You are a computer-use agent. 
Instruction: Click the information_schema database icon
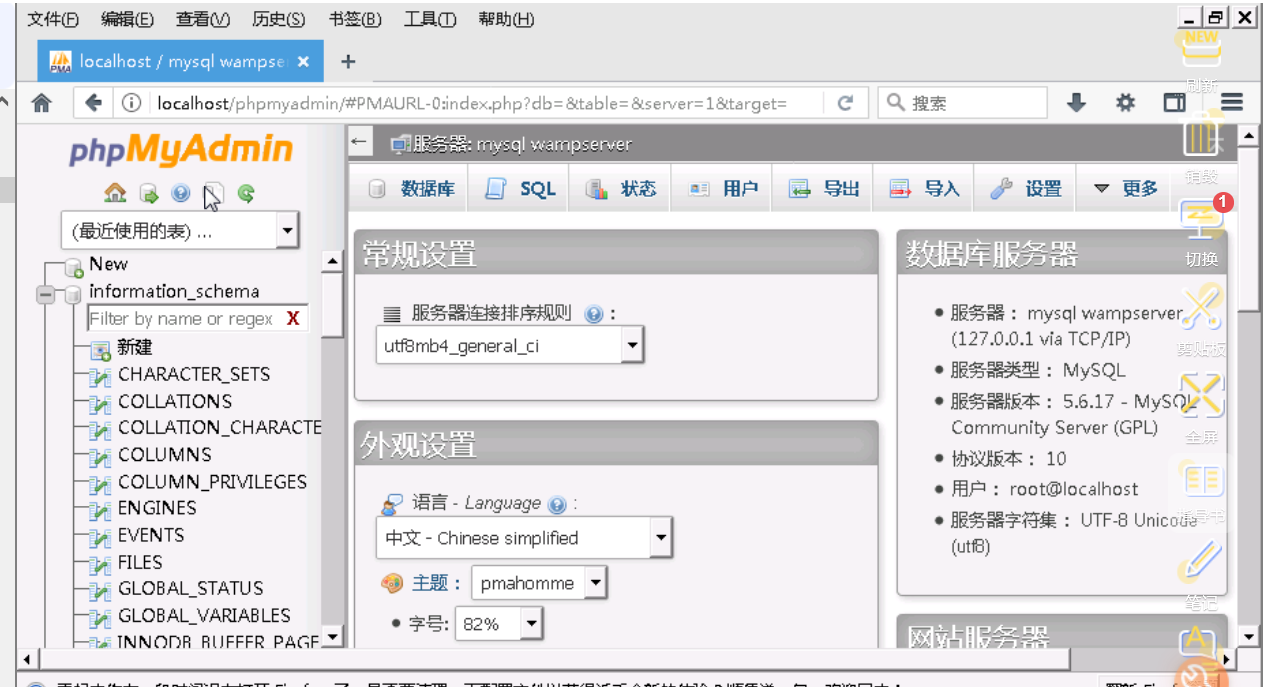tap(73, 294)
